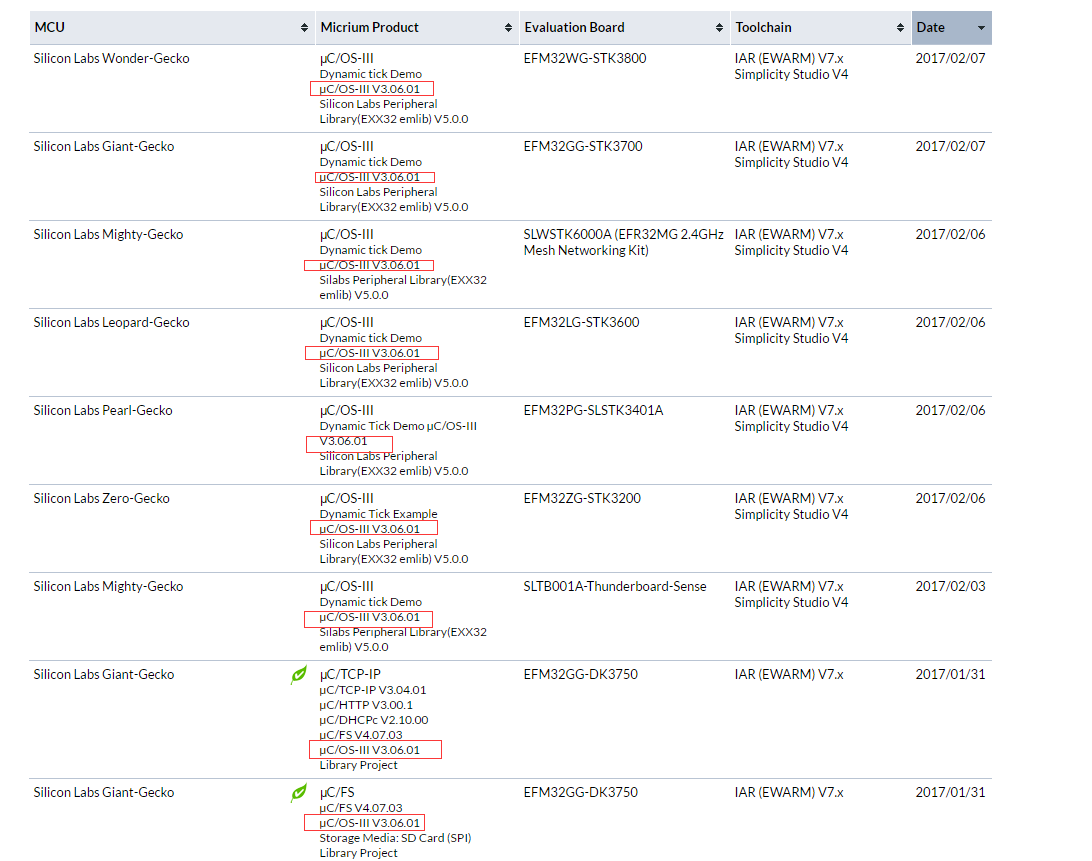This screenshot has height=861, width=1092.
Task: Click µC/HTTP V3.00.1 line
Action: [x=366, y=705]
